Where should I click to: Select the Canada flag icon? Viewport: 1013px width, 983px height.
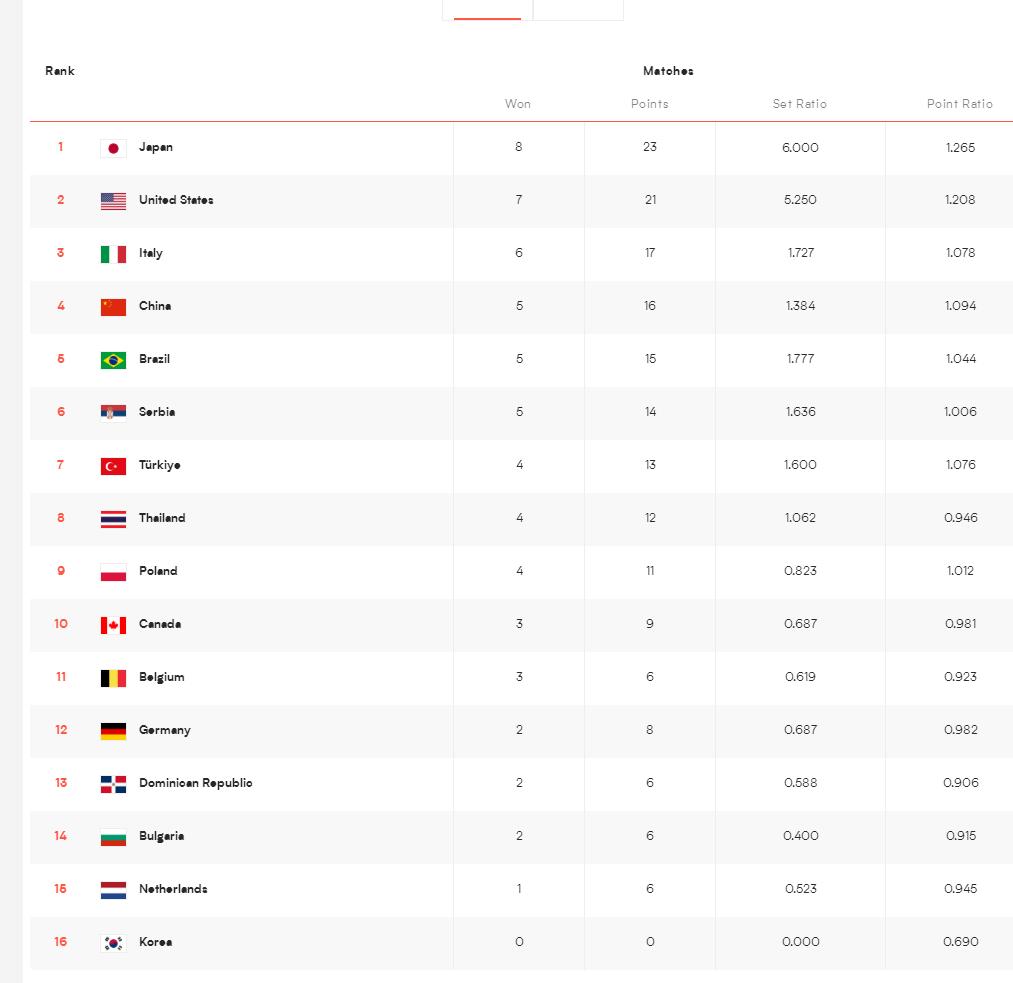[x=113, y=625]
